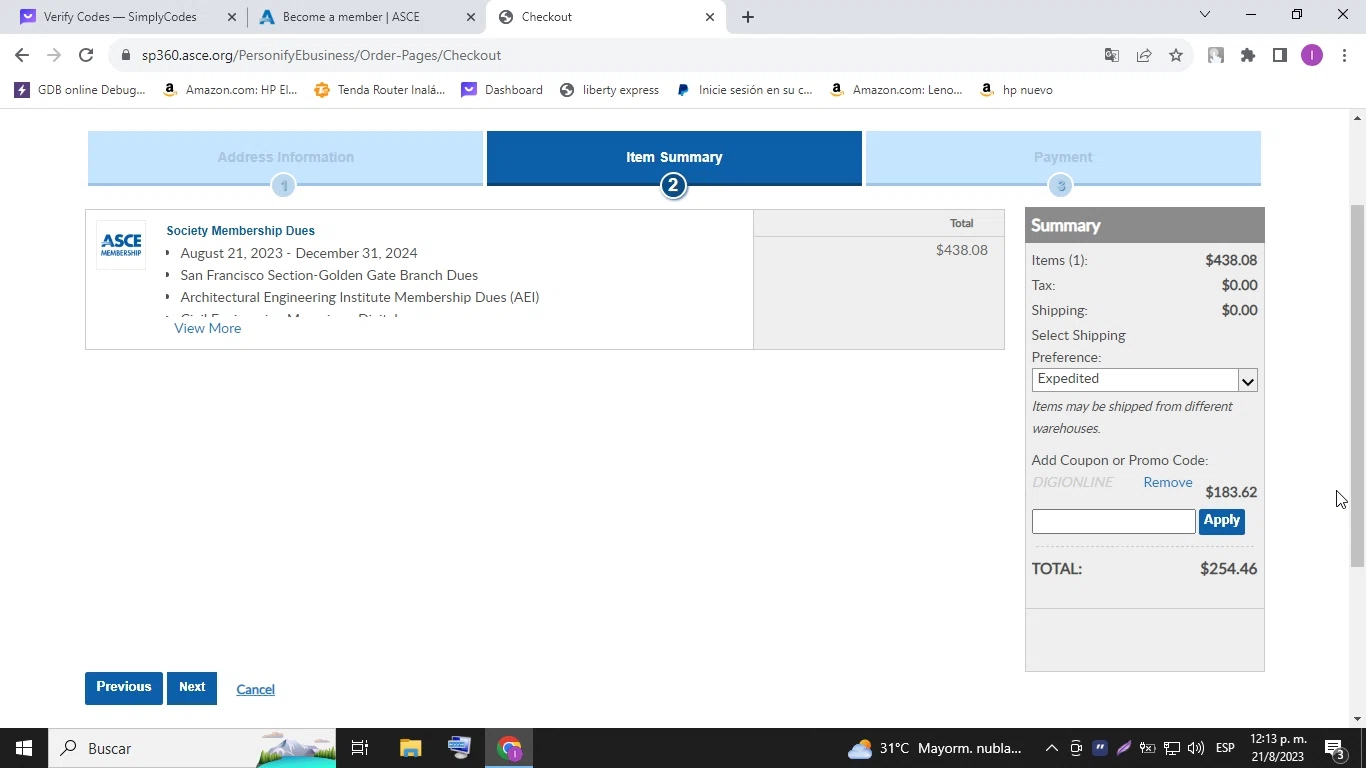Open Chrome from the taskbar
The image size is (1366, 768).
[510, 748]
